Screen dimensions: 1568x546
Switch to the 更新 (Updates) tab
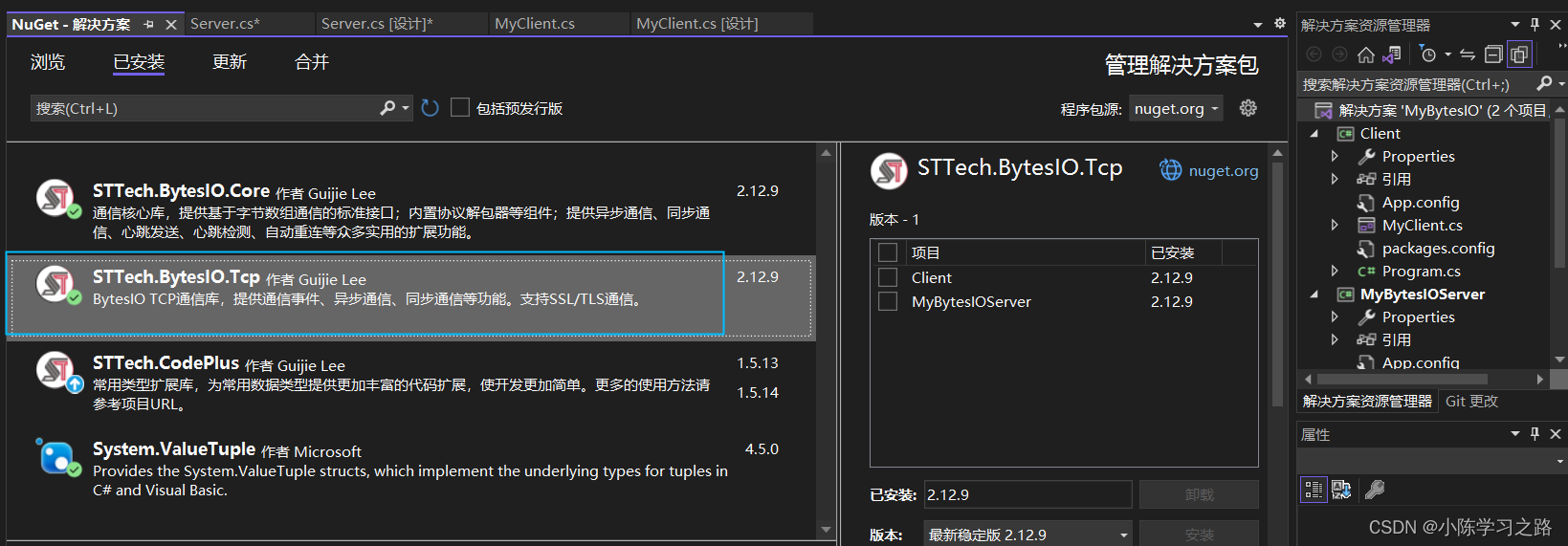230,62
